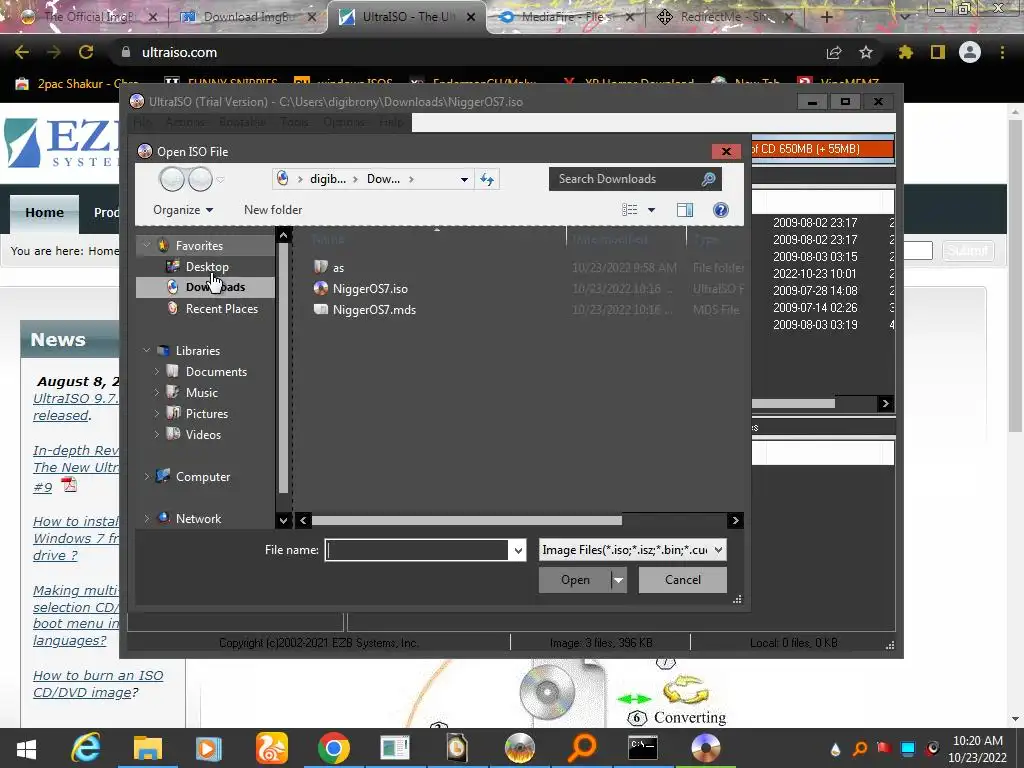
Task: Select Recent Places in Favorites
Action: click(x=221, y=309)
